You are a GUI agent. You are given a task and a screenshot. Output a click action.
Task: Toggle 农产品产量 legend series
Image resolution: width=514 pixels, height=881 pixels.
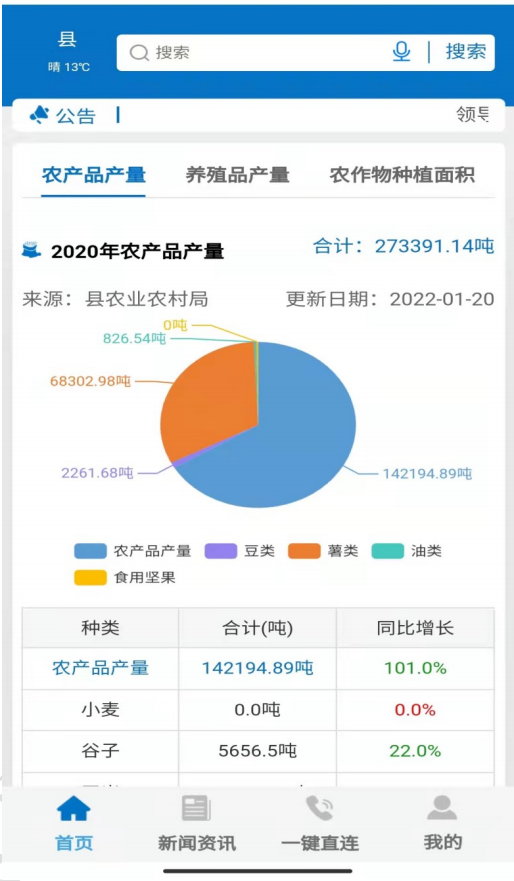tap(133, 551)
